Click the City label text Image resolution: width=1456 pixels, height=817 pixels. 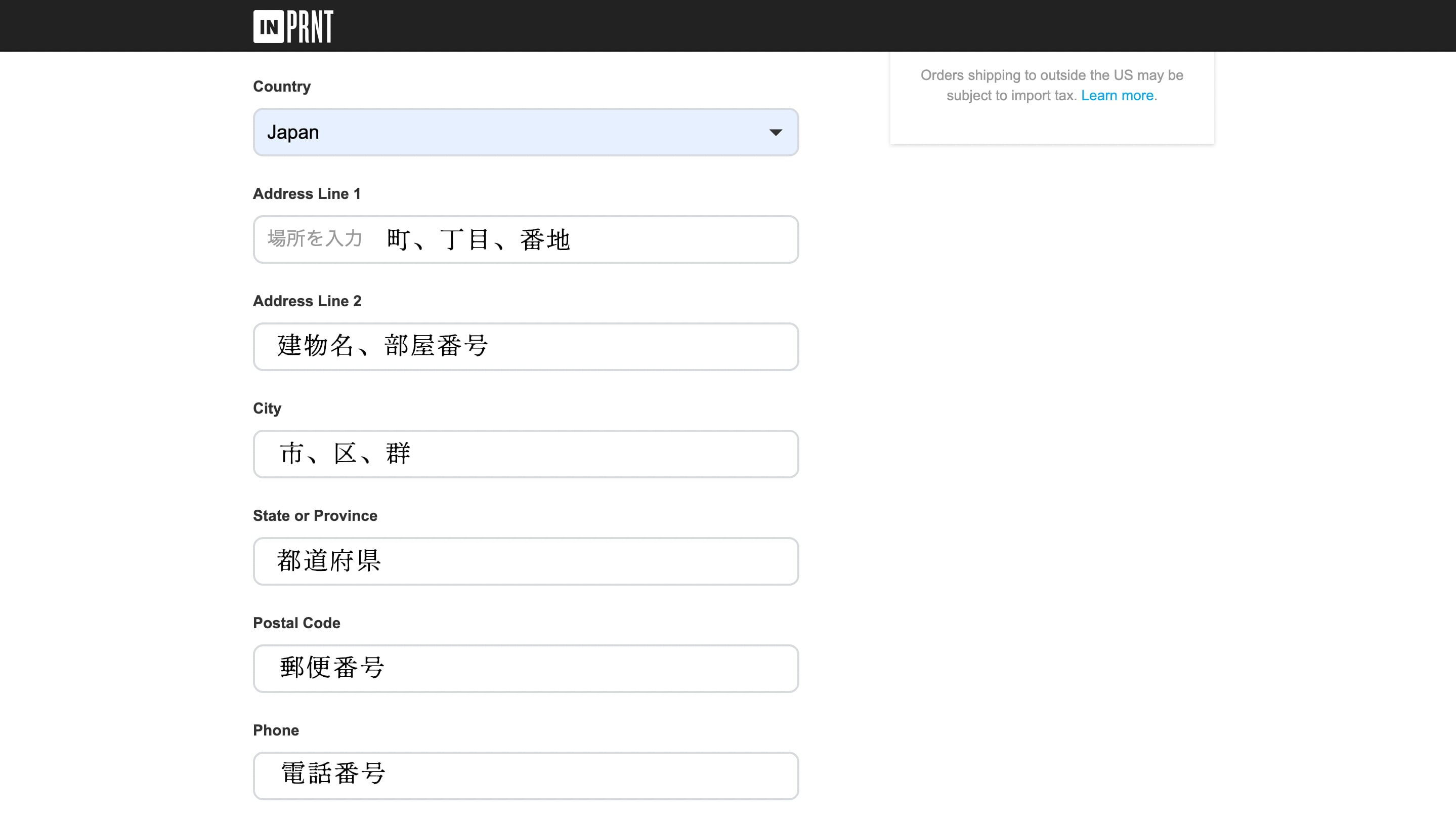(x=267, y=408)
